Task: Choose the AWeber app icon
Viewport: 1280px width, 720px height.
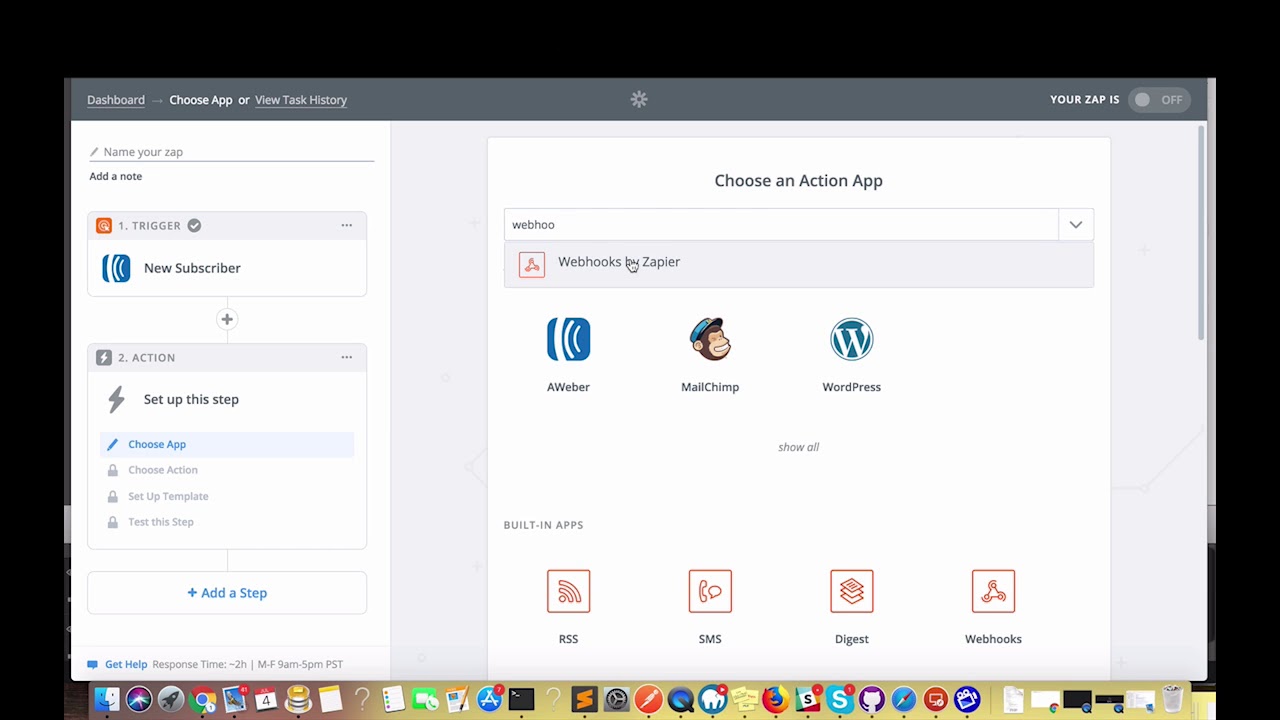Action: tap(568, 339)
